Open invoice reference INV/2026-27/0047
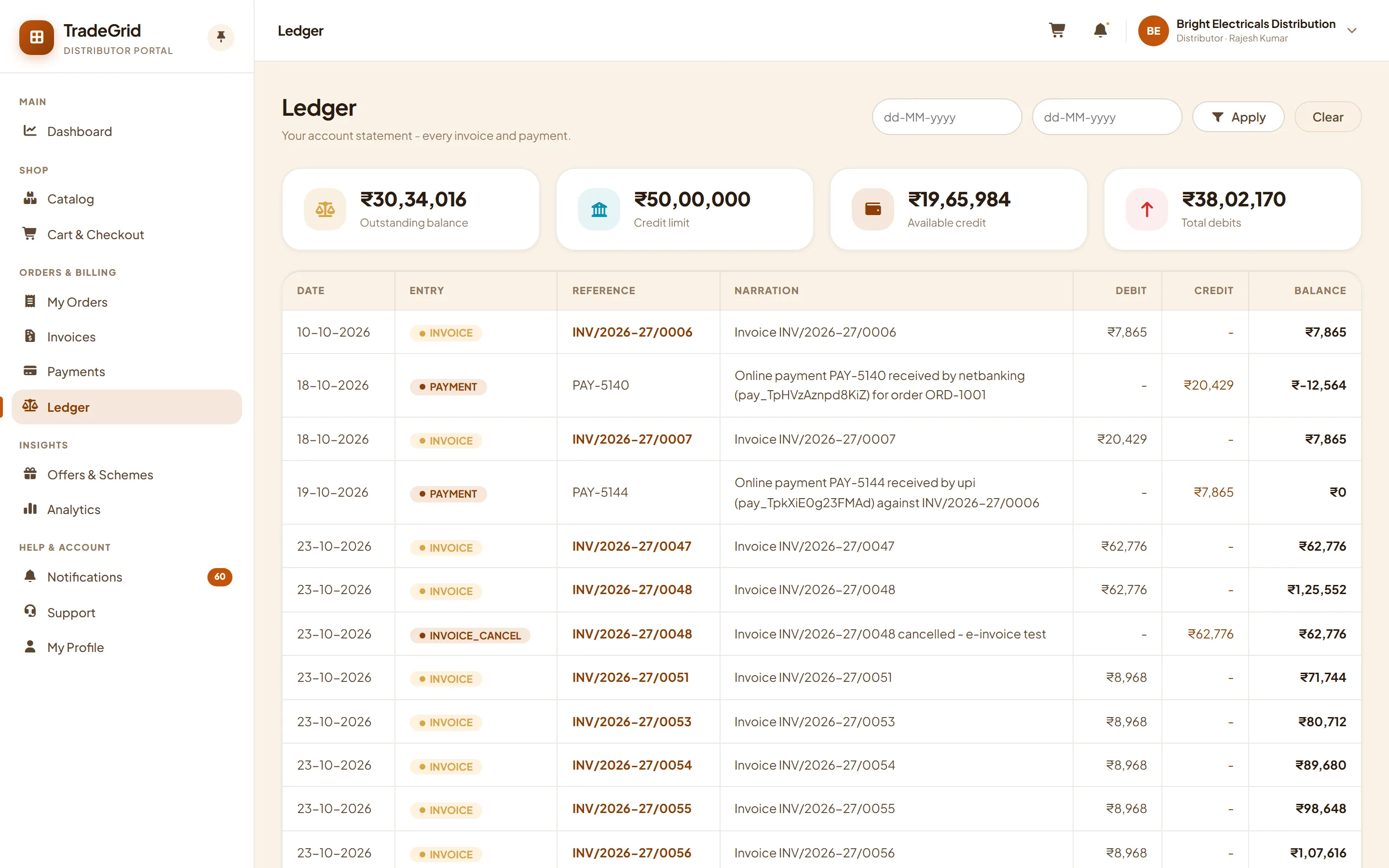The height and width of the screenshot is (868, 1389). pyautogui.click(x=632, y=546)
